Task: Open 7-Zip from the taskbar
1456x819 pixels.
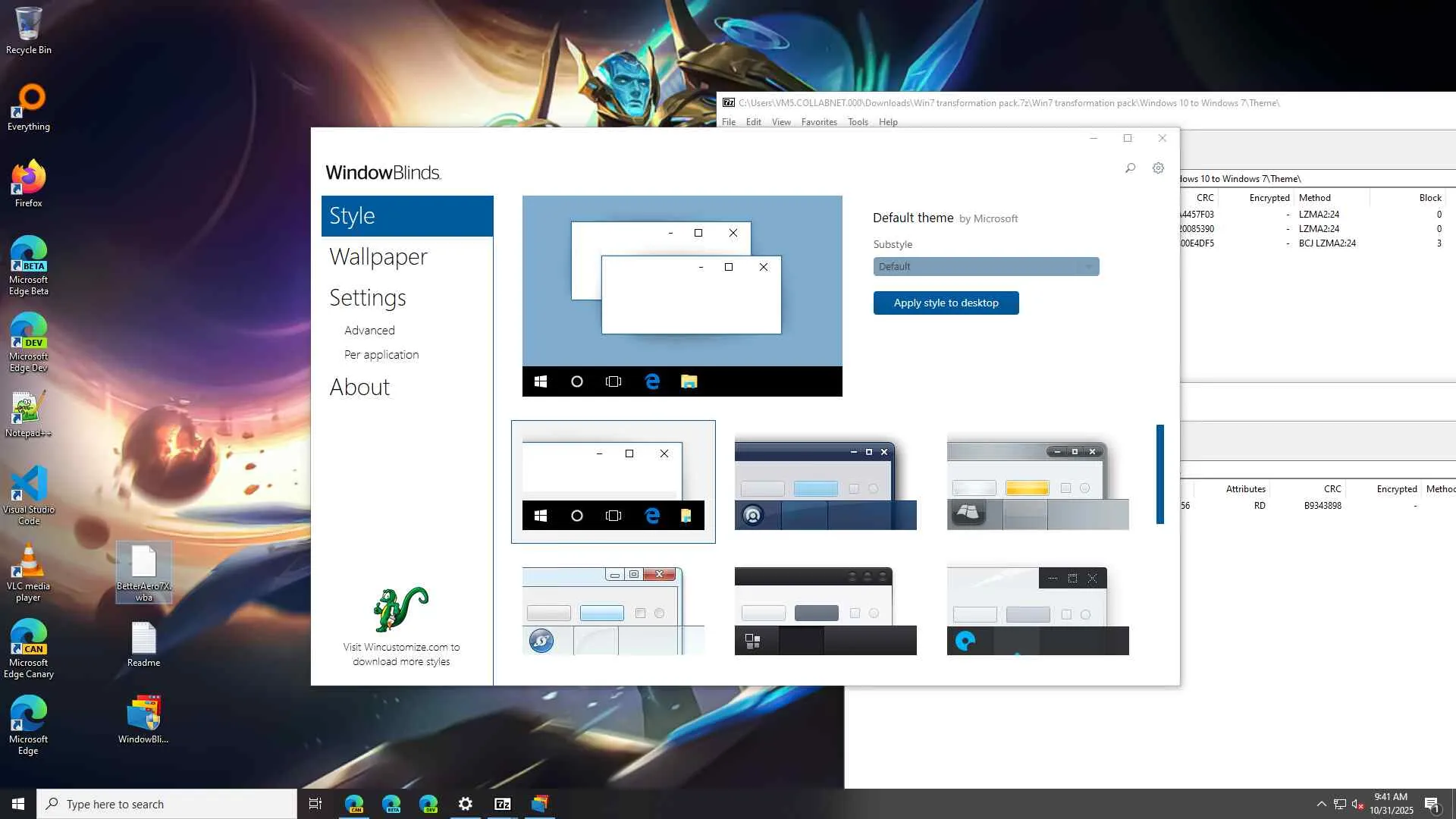Action: (502, 804)
